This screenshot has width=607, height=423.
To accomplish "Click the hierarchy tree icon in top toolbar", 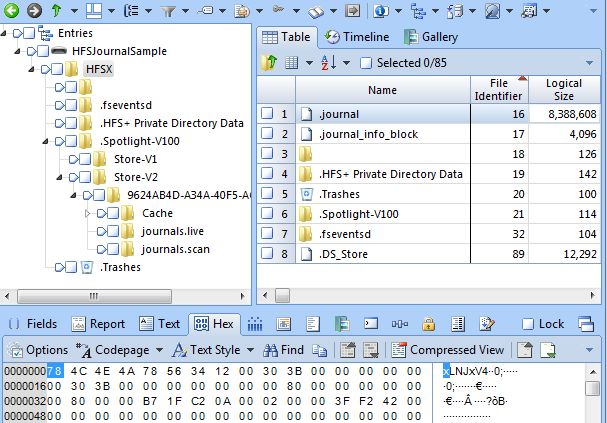I will point(418,11).
